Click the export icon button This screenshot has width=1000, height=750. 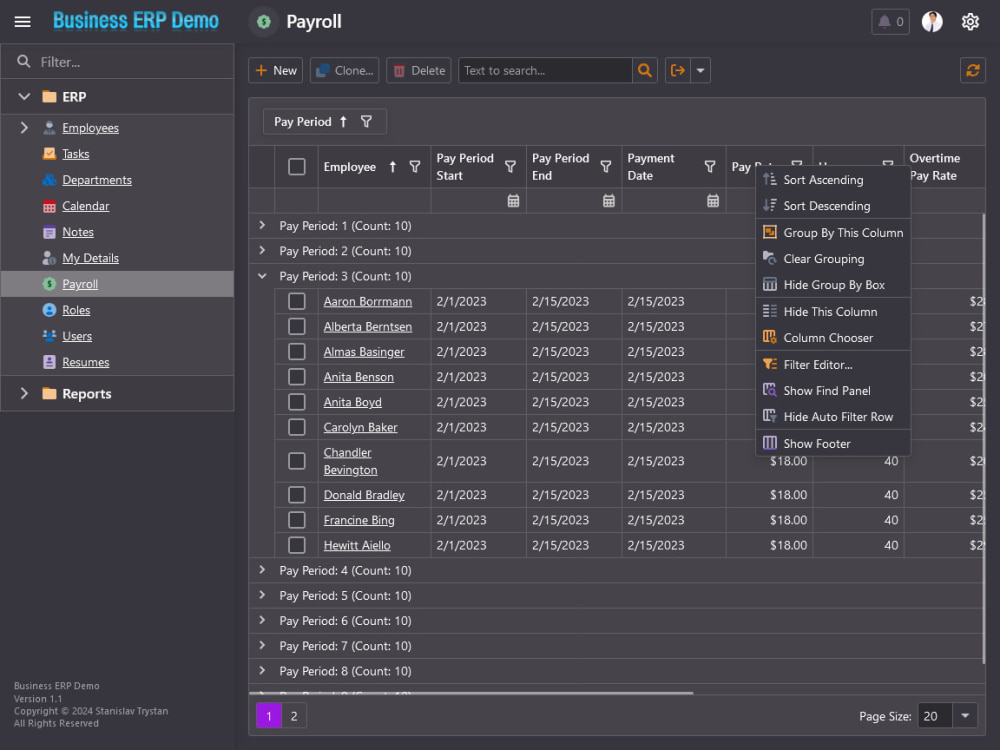click(678, 70)
